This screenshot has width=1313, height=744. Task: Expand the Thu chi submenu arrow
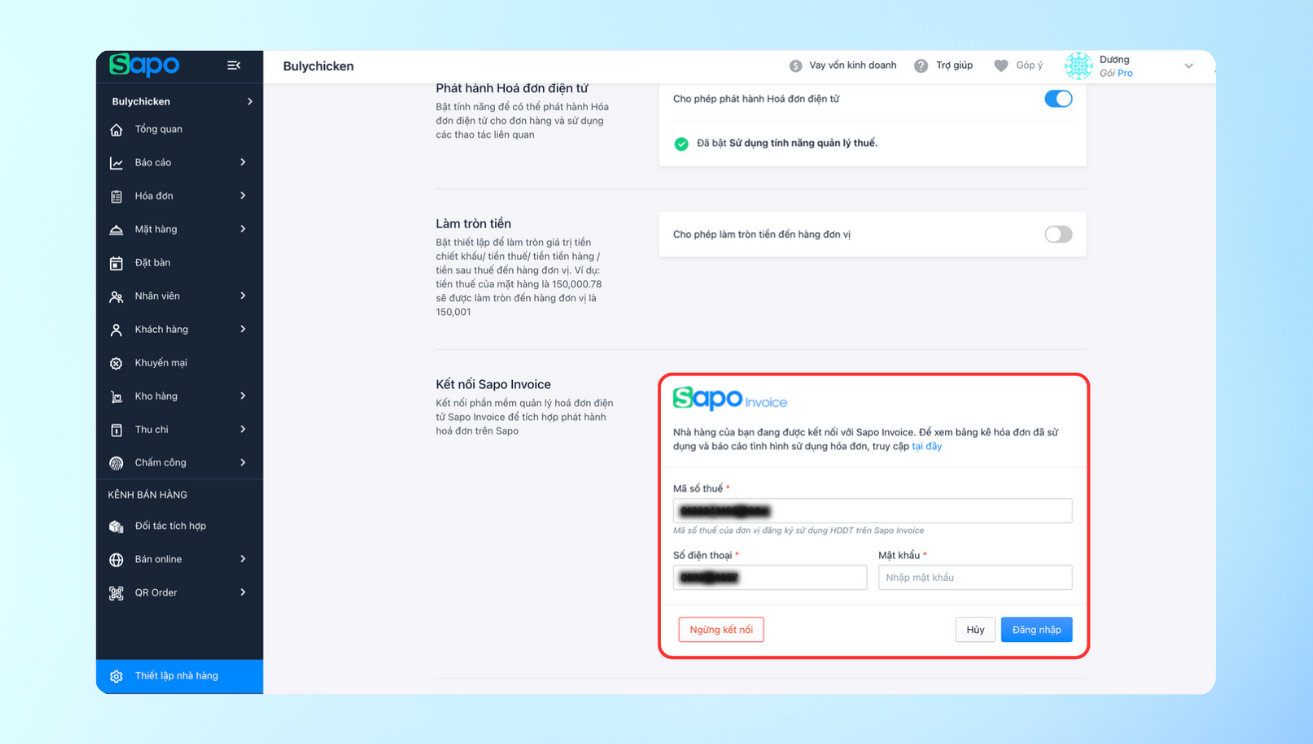click(243, 429)
